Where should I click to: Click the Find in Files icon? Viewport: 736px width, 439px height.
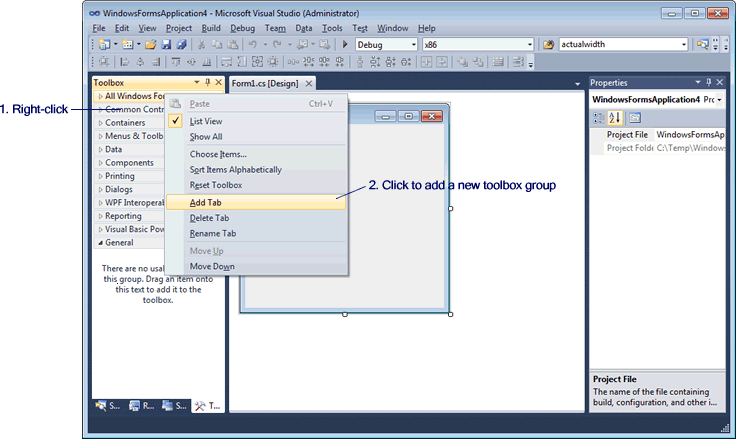pos(548,45)
